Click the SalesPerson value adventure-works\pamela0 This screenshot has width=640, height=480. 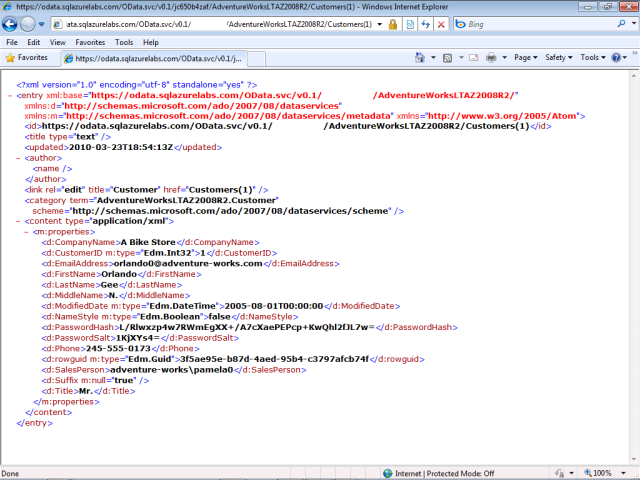[x=171, y=369]
